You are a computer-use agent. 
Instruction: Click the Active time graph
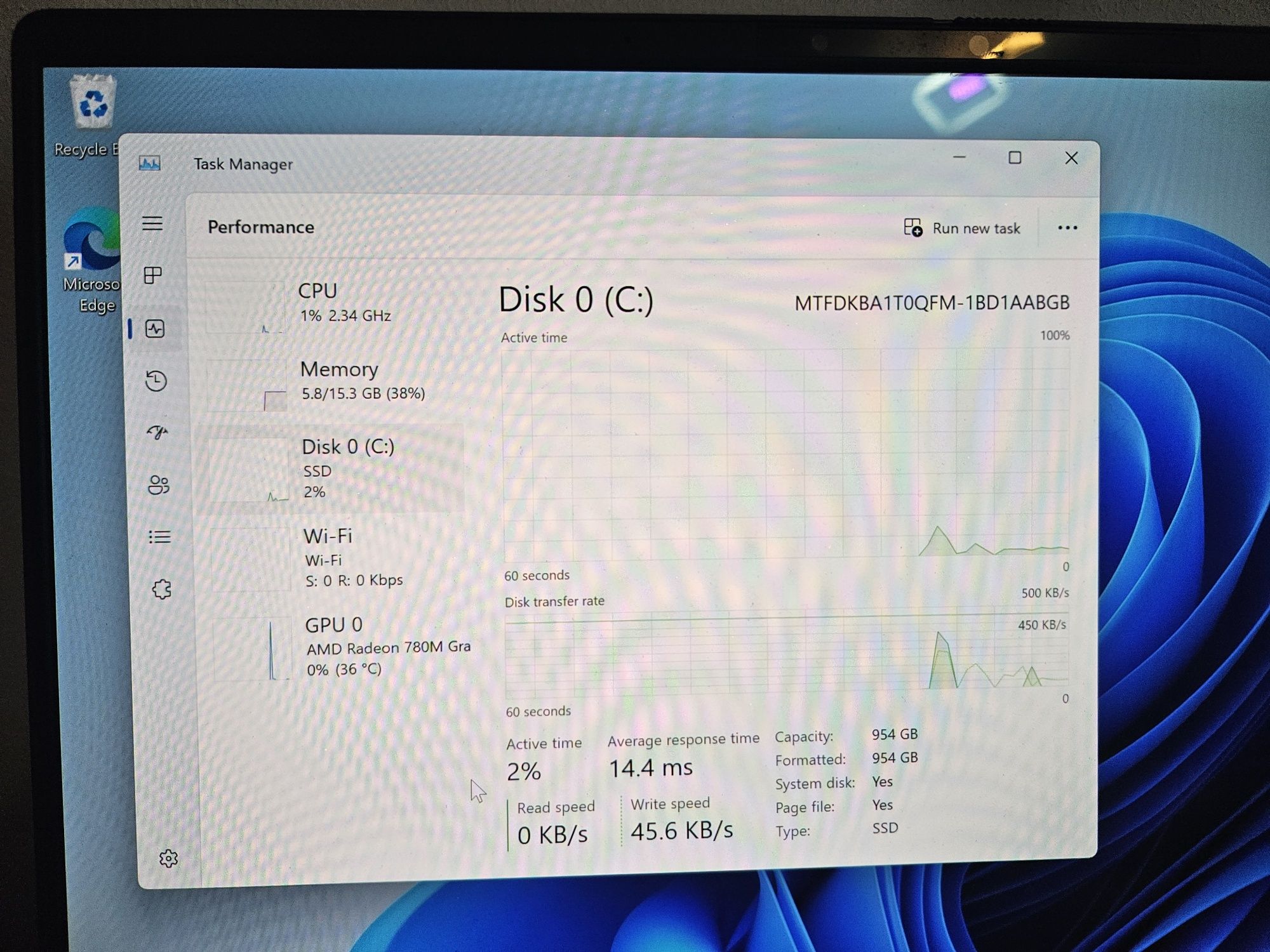point(786,454)
